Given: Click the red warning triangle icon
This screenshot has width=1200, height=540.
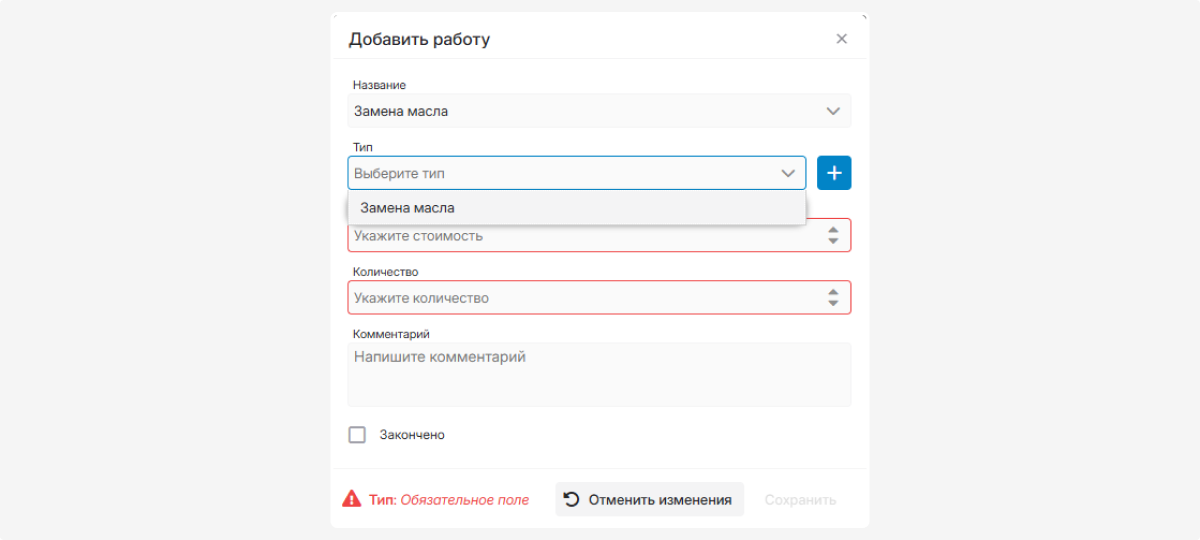Looking at the screenshot, I should pyautogui.click(x=352, y=499).
